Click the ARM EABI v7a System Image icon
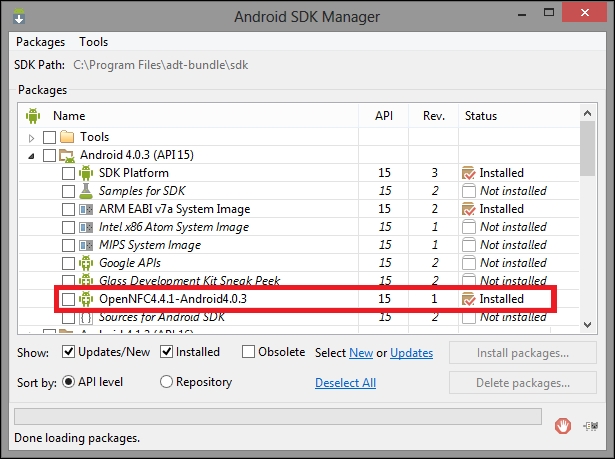 86,209
